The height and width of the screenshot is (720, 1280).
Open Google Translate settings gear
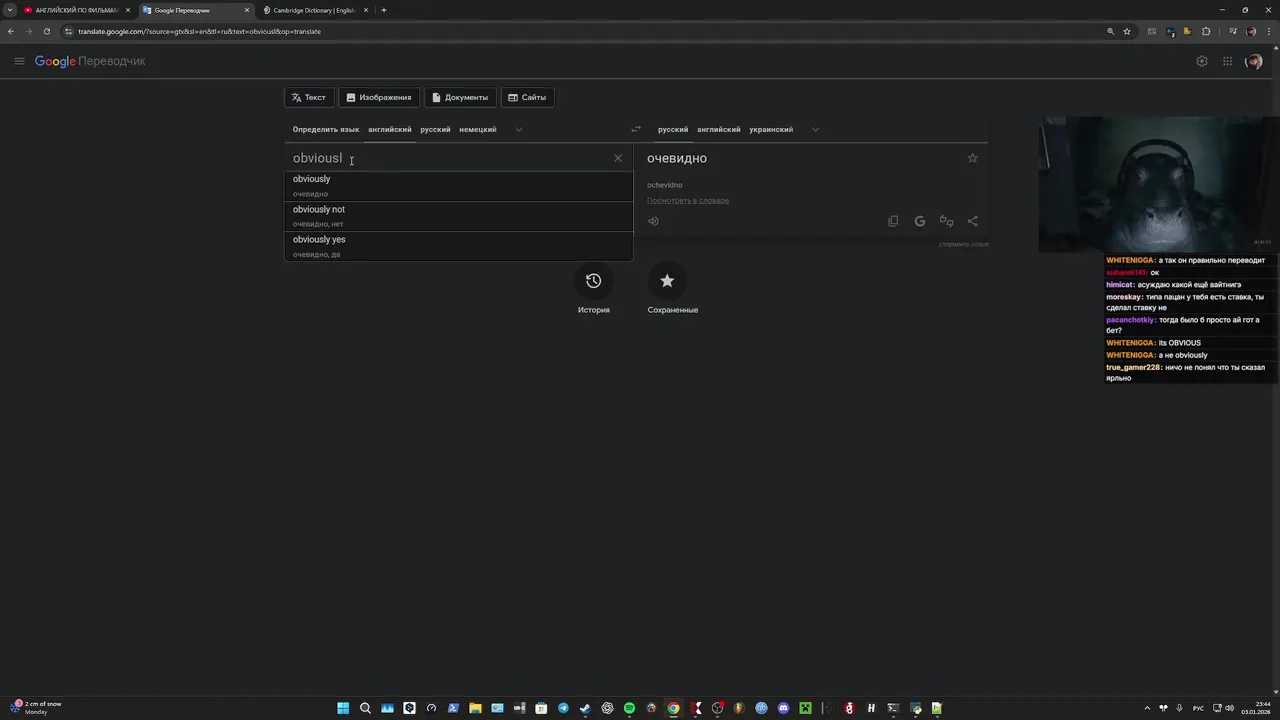pos(1202,61)
